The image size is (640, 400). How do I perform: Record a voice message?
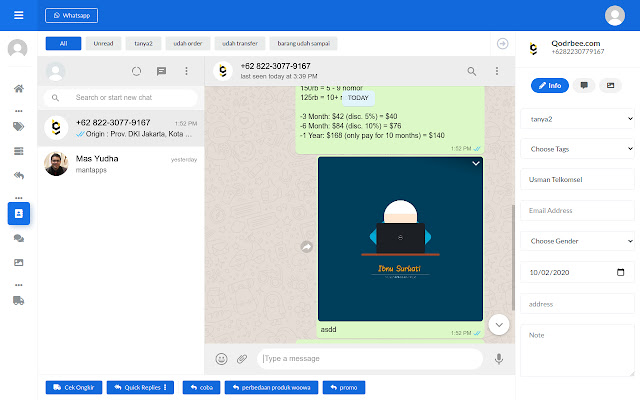click(499, 359)
